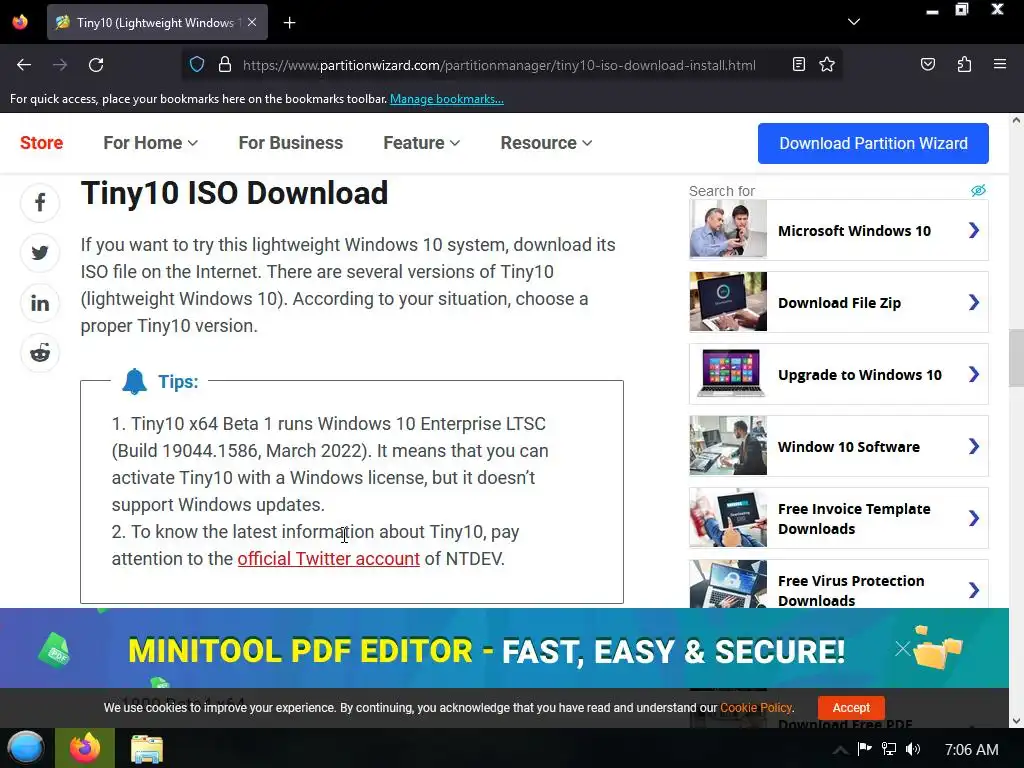Expand the Resource dropdown menu
The height and width of the screenshot is (768, 1024).
[546, 143]
